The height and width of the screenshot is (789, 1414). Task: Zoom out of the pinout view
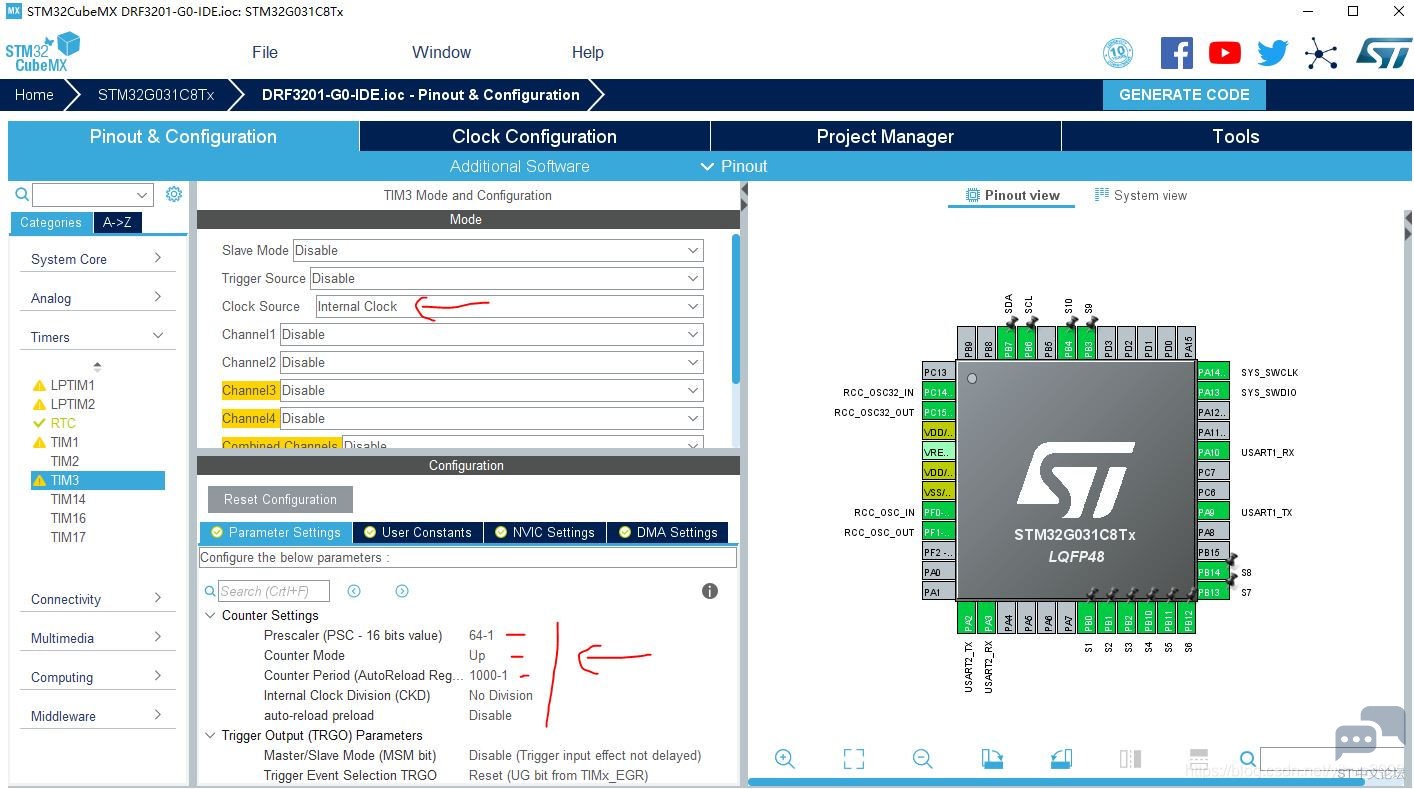[x=923, y=759]
